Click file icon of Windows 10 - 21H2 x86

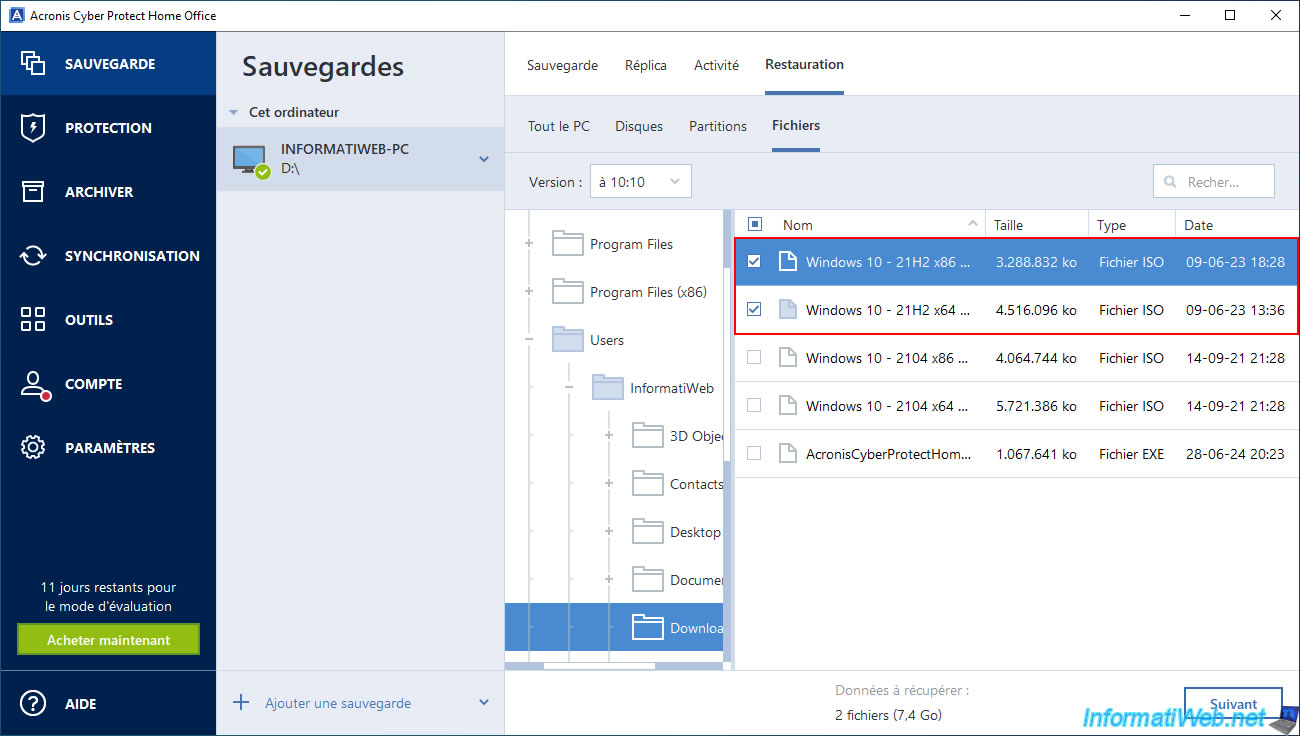pos(788,262)
